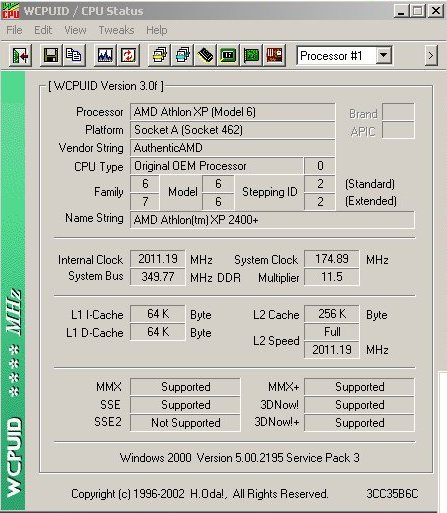Open the File menu
The image size is (447, 513).
(14, 30)
